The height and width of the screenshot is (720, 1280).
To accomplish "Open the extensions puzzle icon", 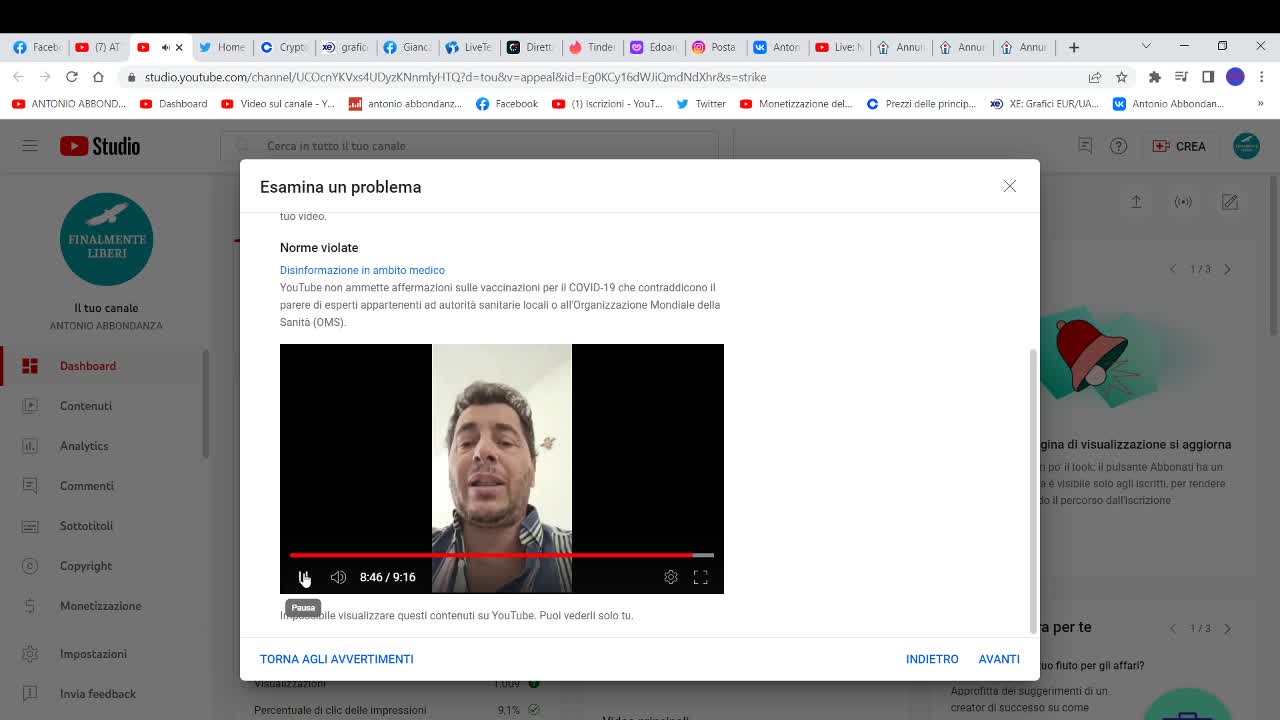I will (1155, 77).
